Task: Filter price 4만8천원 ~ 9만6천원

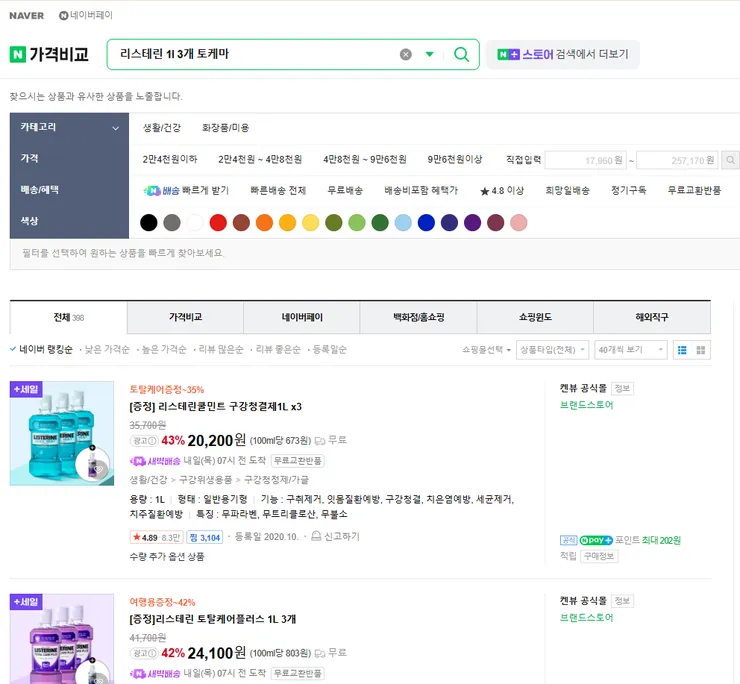Action: click(365, 160)
